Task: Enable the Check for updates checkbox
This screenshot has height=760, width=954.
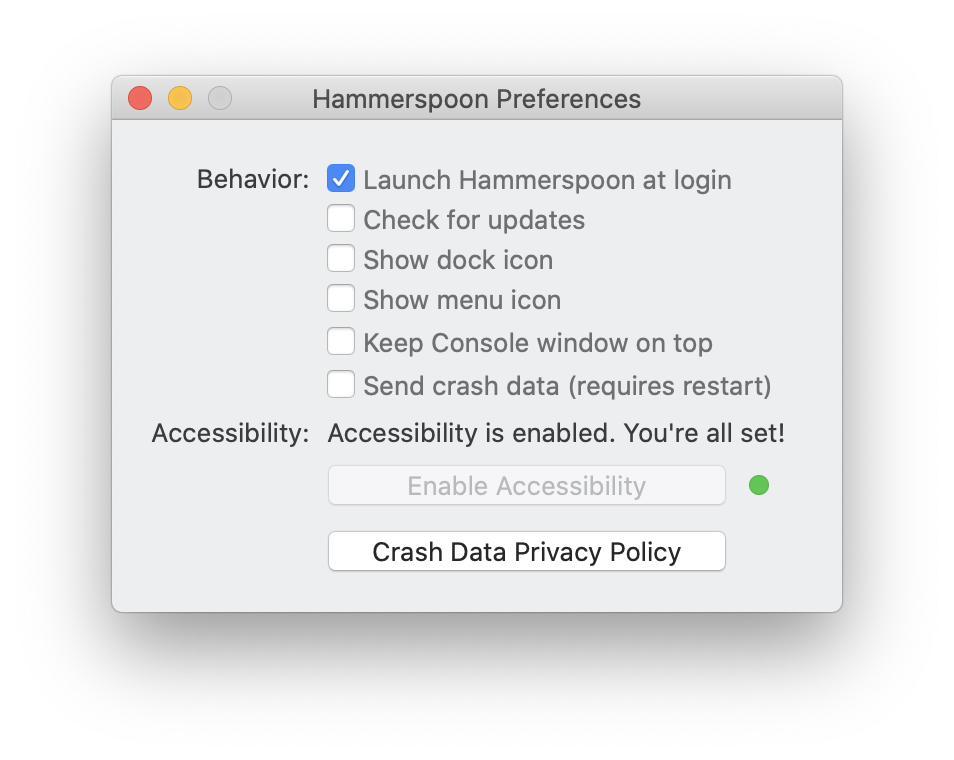Action: 341,219
